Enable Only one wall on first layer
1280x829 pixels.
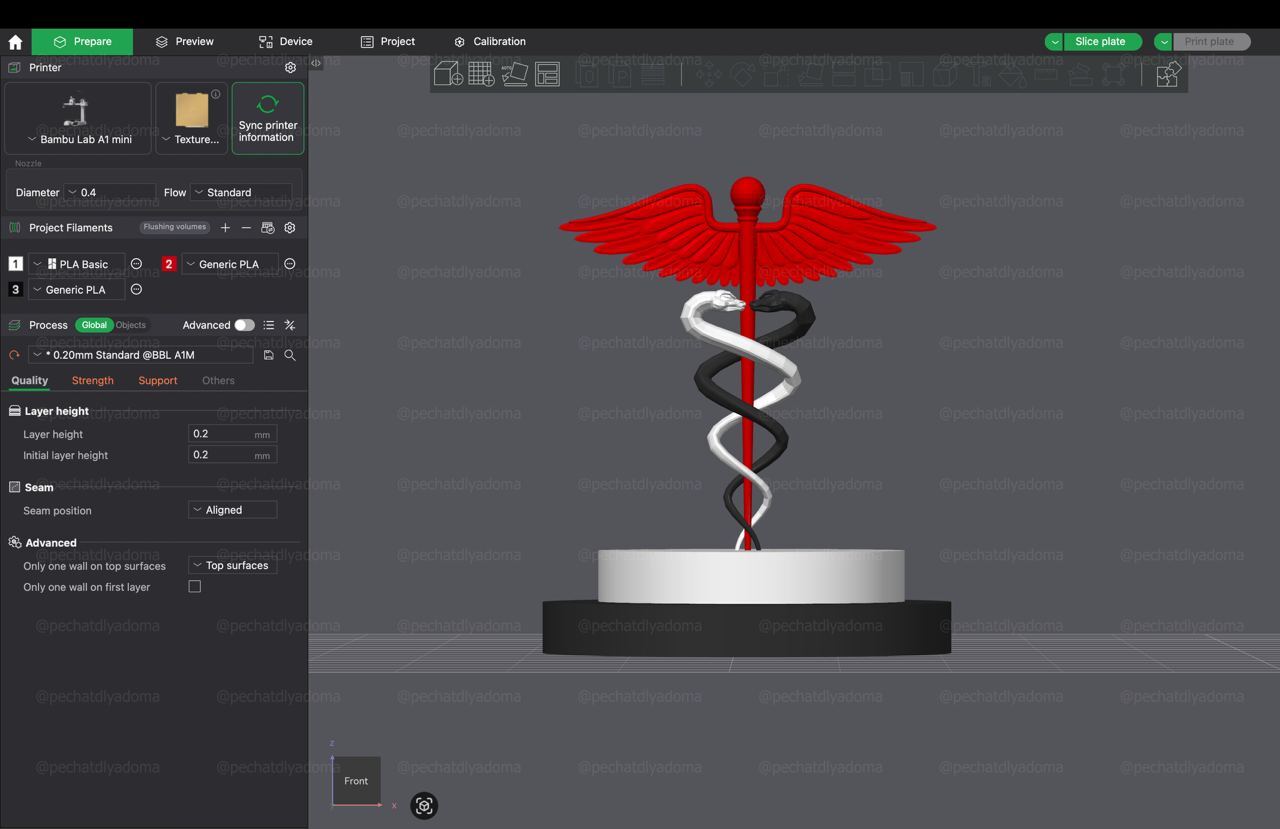click(x=195, y=587)
